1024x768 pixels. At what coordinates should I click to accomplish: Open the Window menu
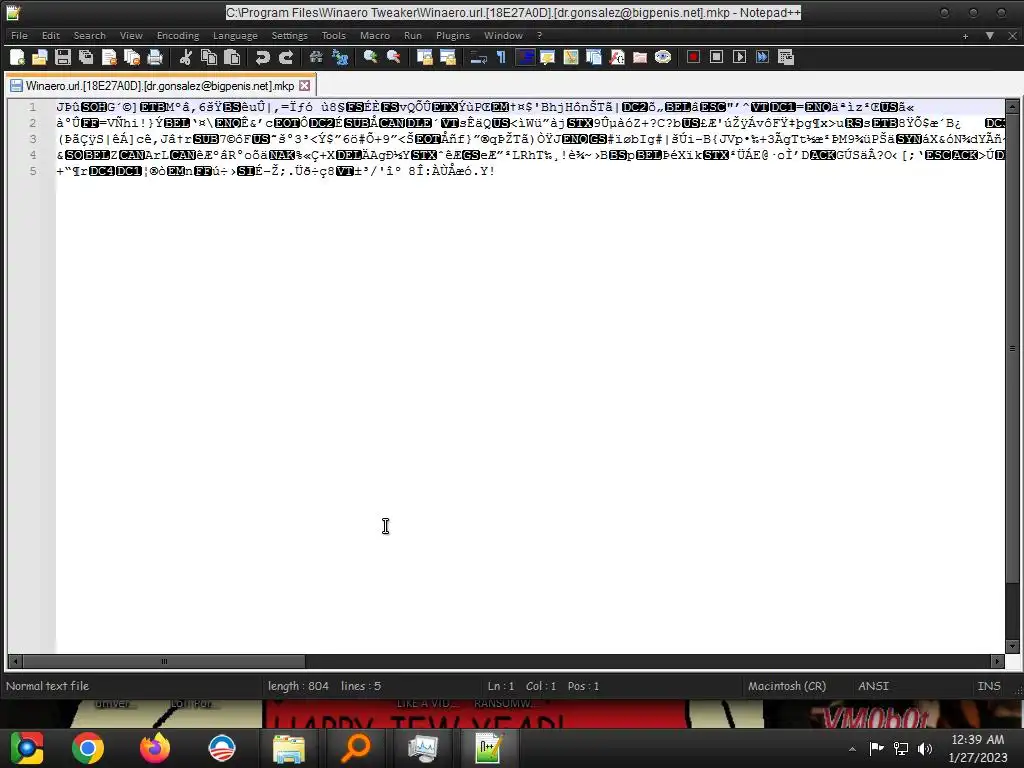click(x=503, y=35)
